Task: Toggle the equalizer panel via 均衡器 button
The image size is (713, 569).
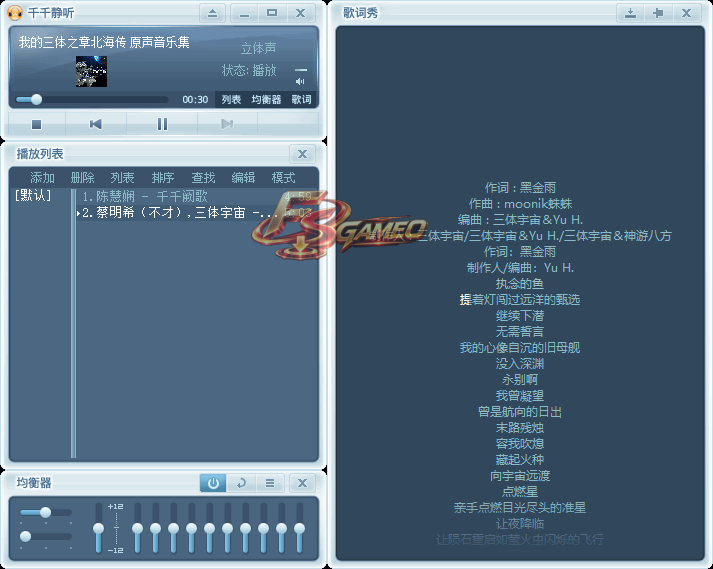Action: [x=266, y=99]
